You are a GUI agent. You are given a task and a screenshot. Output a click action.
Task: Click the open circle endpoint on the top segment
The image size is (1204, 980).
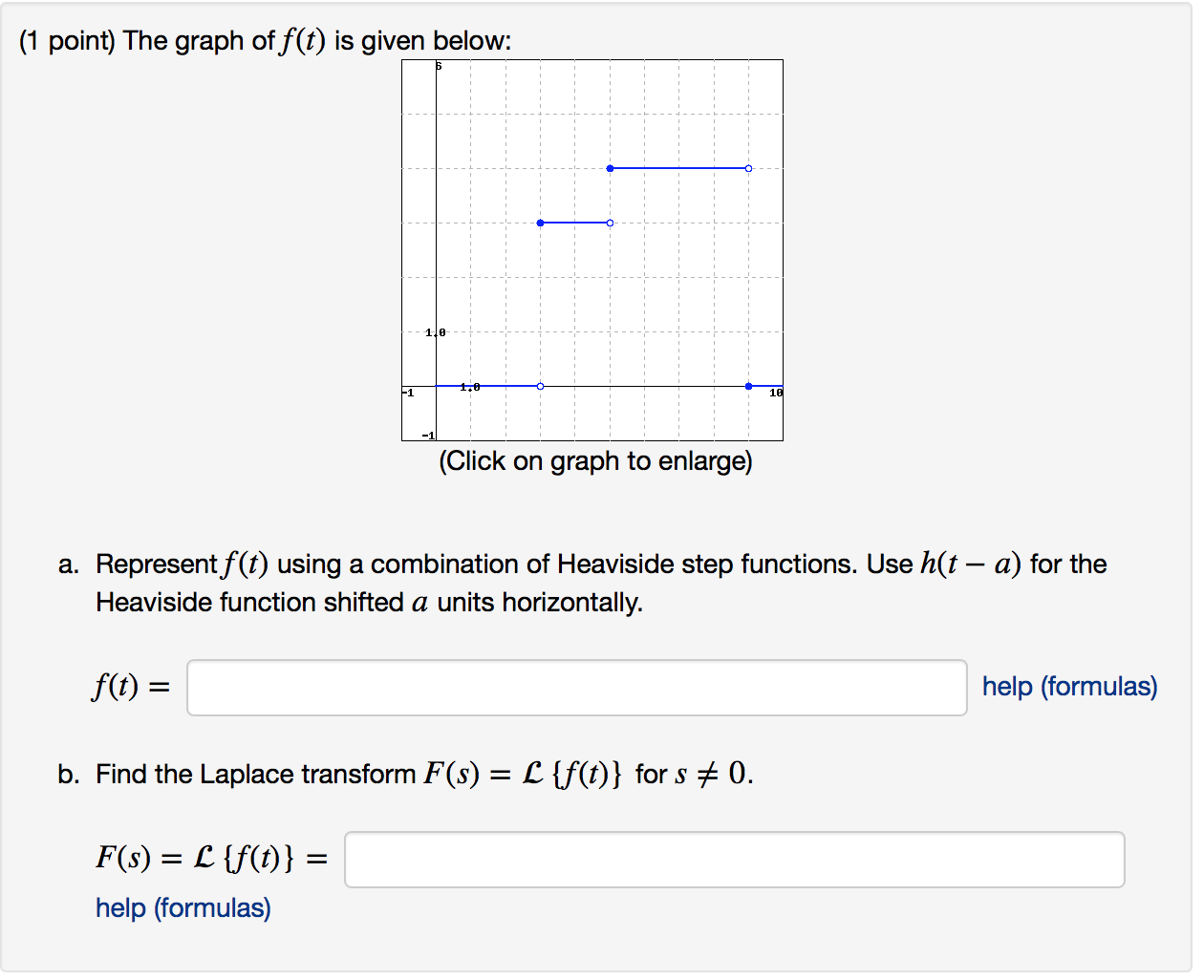pyautogui.click(x=748, y=168)
